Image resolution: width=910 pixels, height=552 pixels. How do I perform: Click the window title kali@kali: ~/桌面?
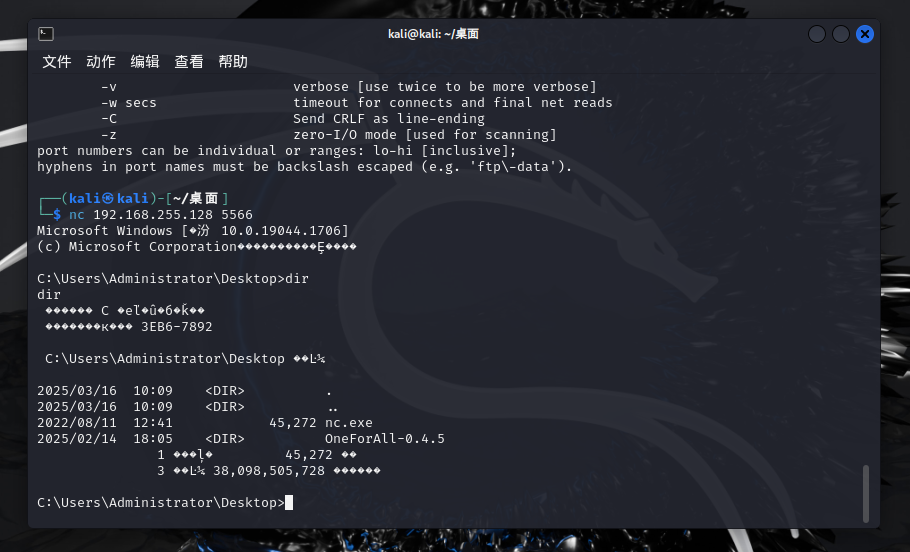pos(433,34)
